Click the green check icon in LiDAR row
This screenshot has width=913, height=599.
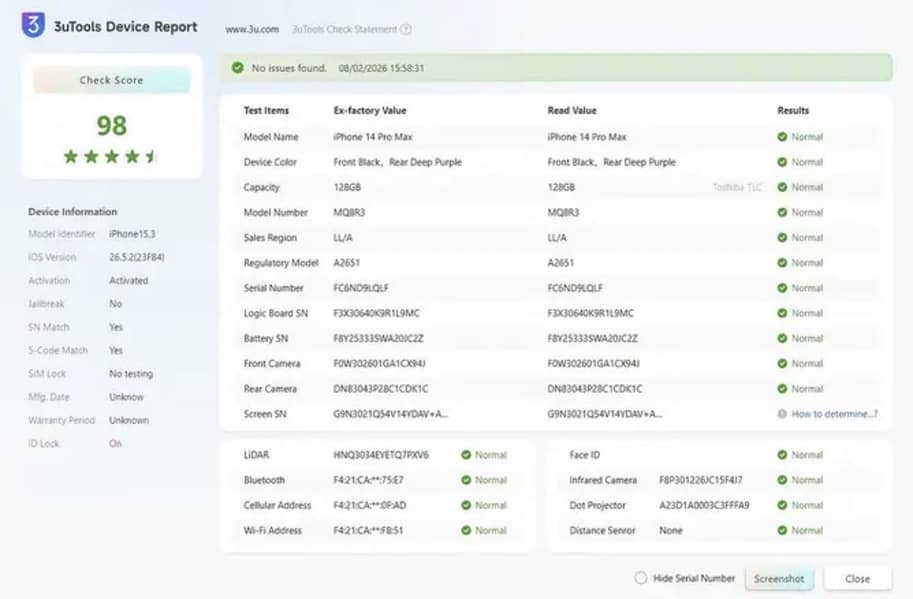(466, 455)
